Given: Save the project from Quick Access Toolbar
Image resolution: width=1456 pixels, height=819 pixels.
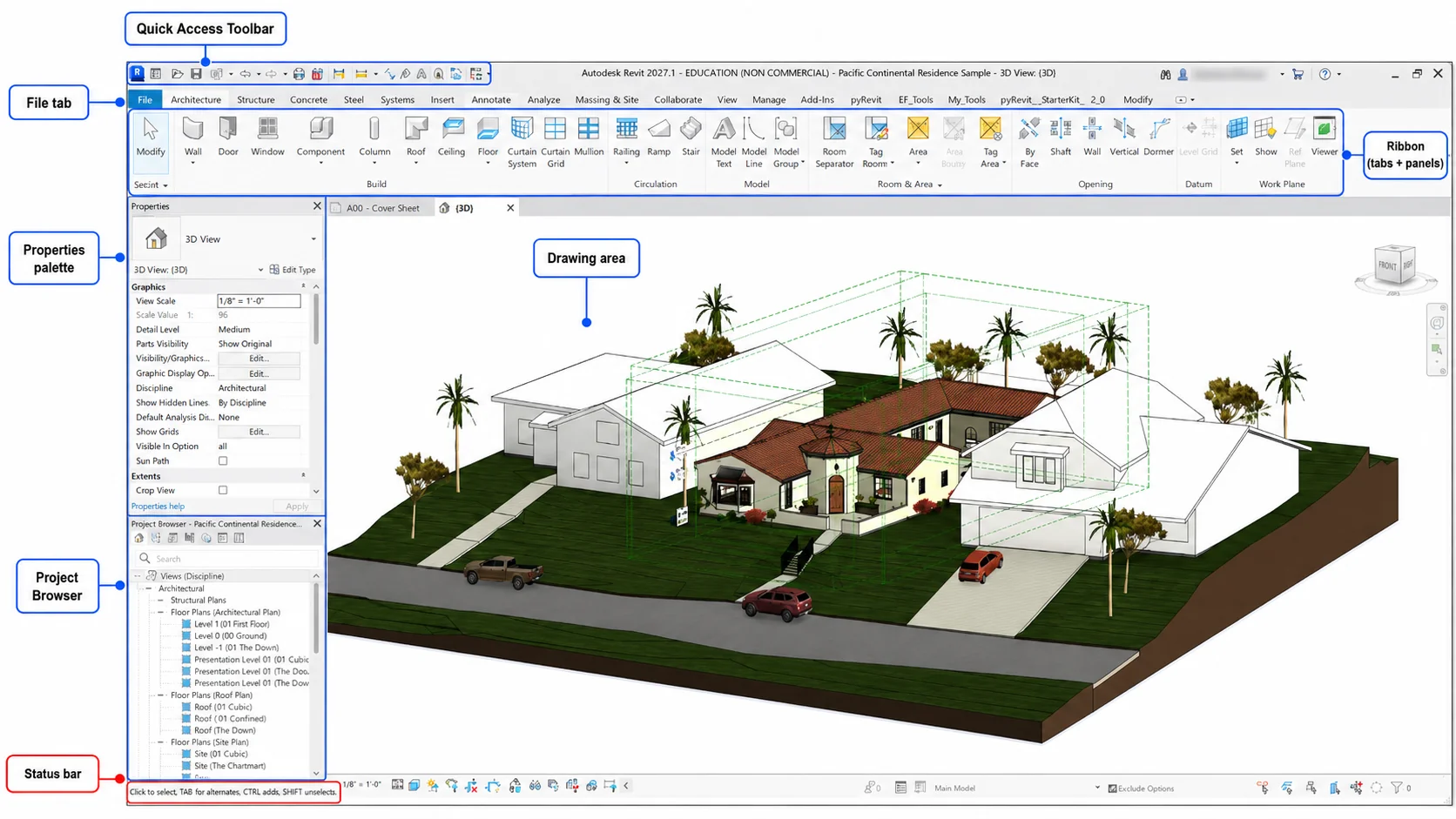Looking at the screenshot, I should click(x=196, y=74).
